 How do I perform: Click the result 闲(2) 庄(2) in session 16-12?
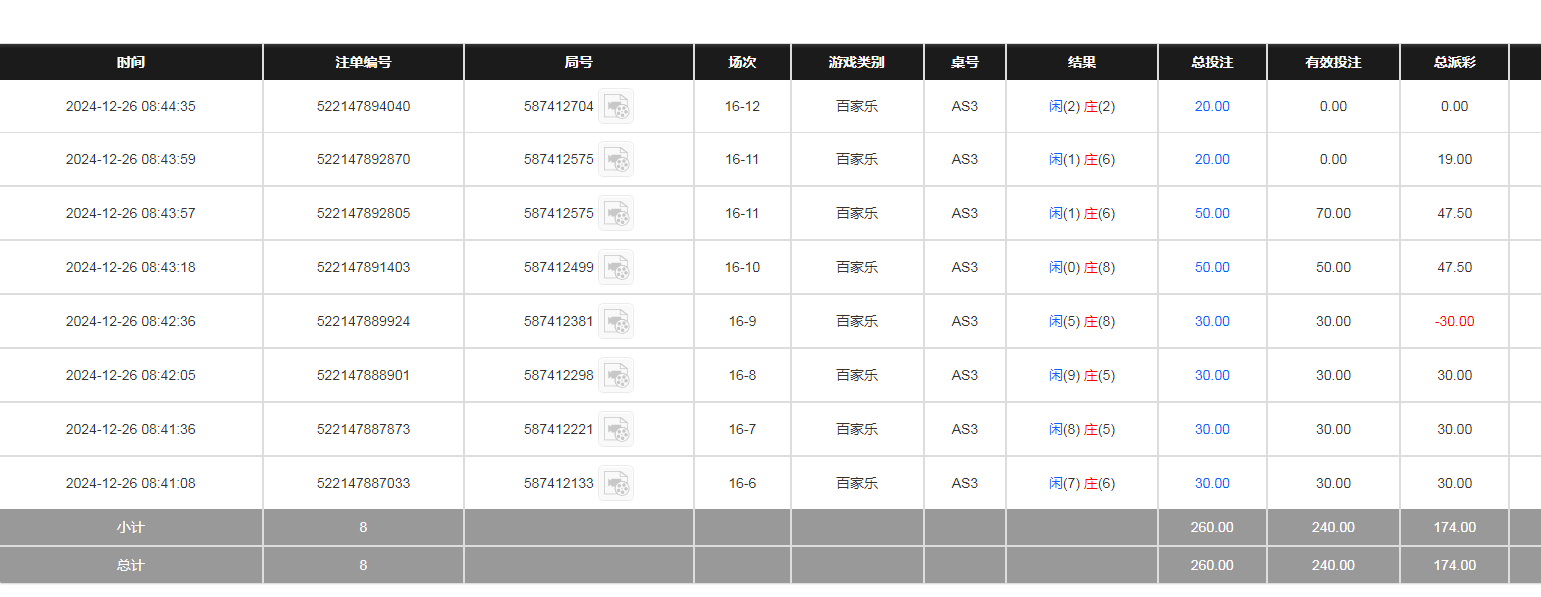coord(1081,107)
